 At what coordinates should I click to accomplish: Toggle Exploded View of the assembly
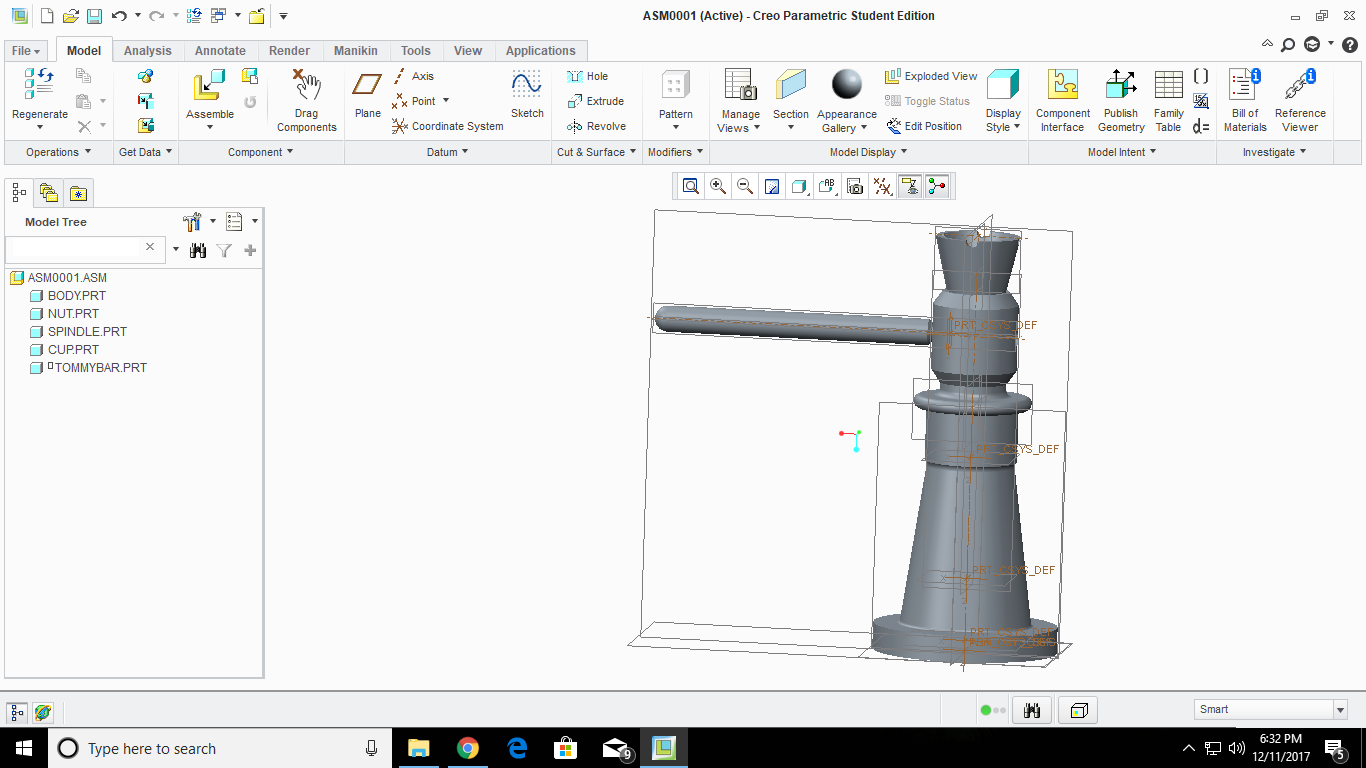pyautogui.click(x=930, y=76)
